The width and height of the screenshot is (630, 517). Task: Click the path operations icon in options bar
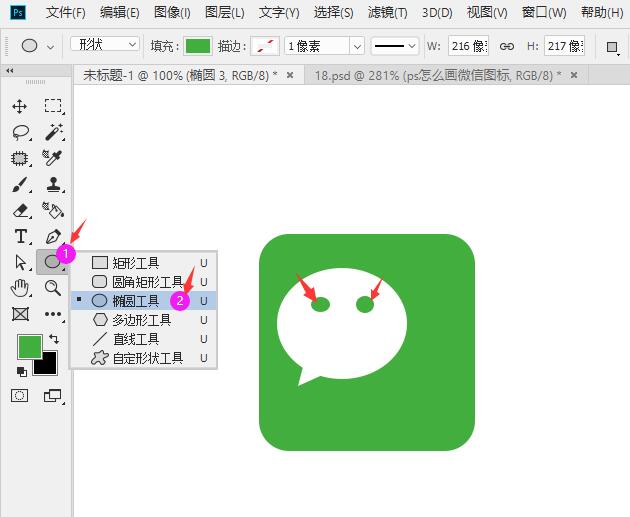612,47
